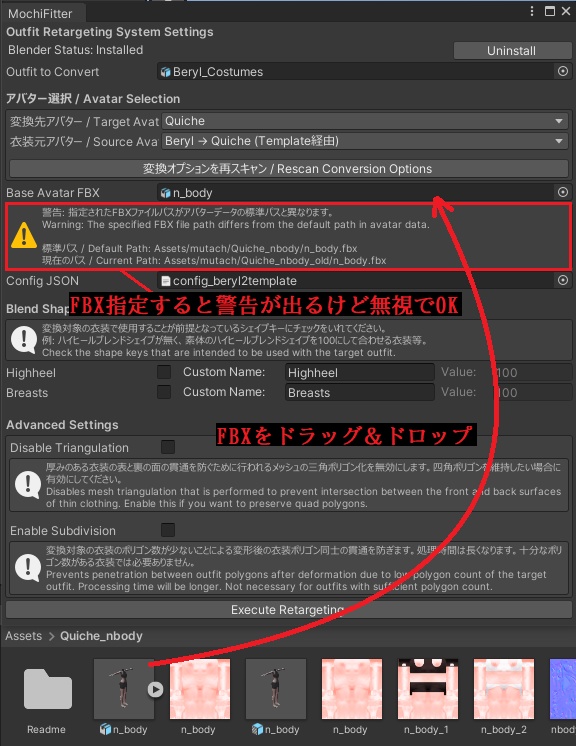Click Quiche_nbody in the breadcrumb

click(x=101, y=636)
